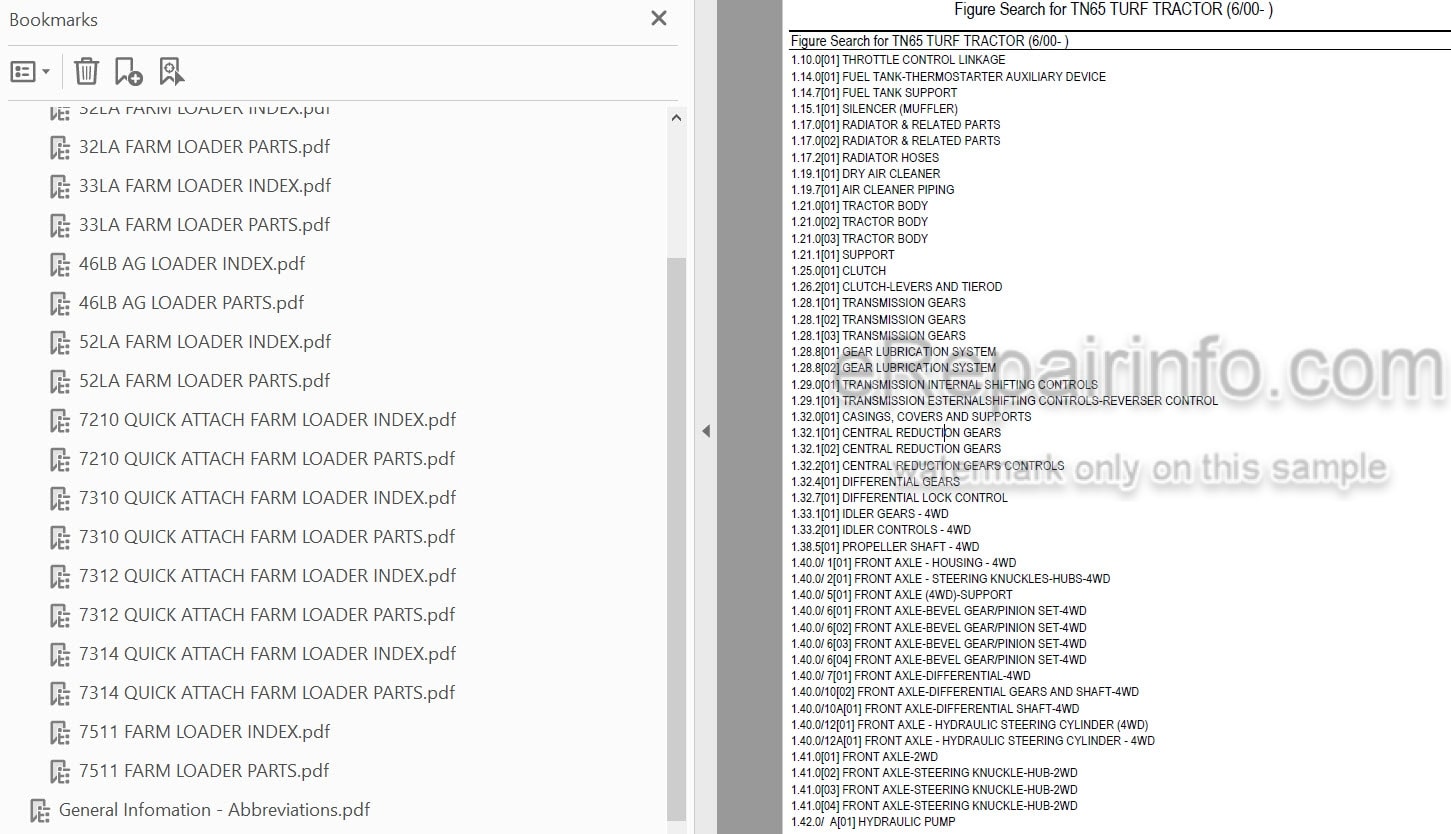
Task: Open General Infomation - Abbreviations.pdf bookmark
Action: [214, 810]
